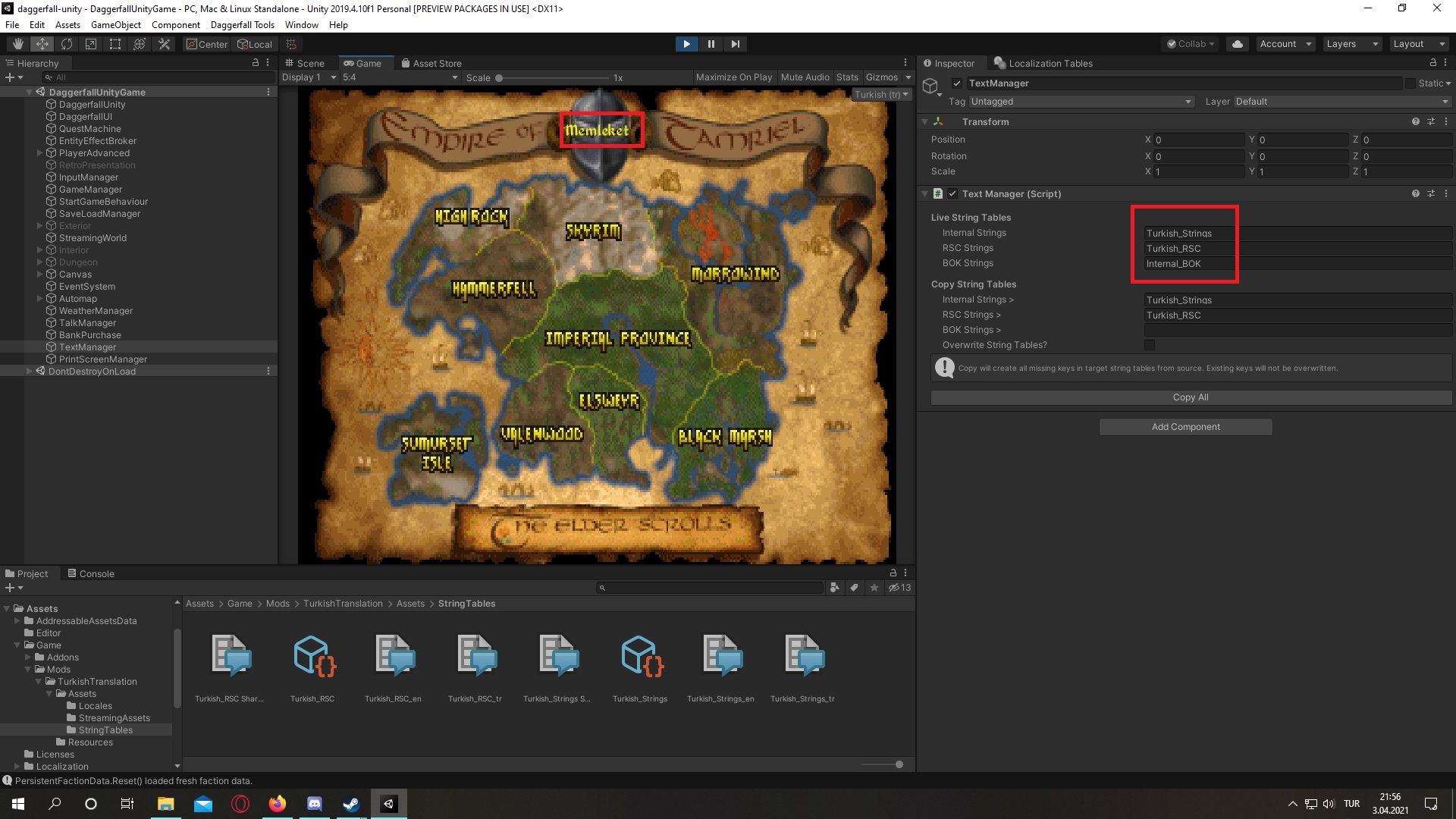Click the Play button to start game
The width and height of the screenshot is (1456, 819).
(686, 43)
